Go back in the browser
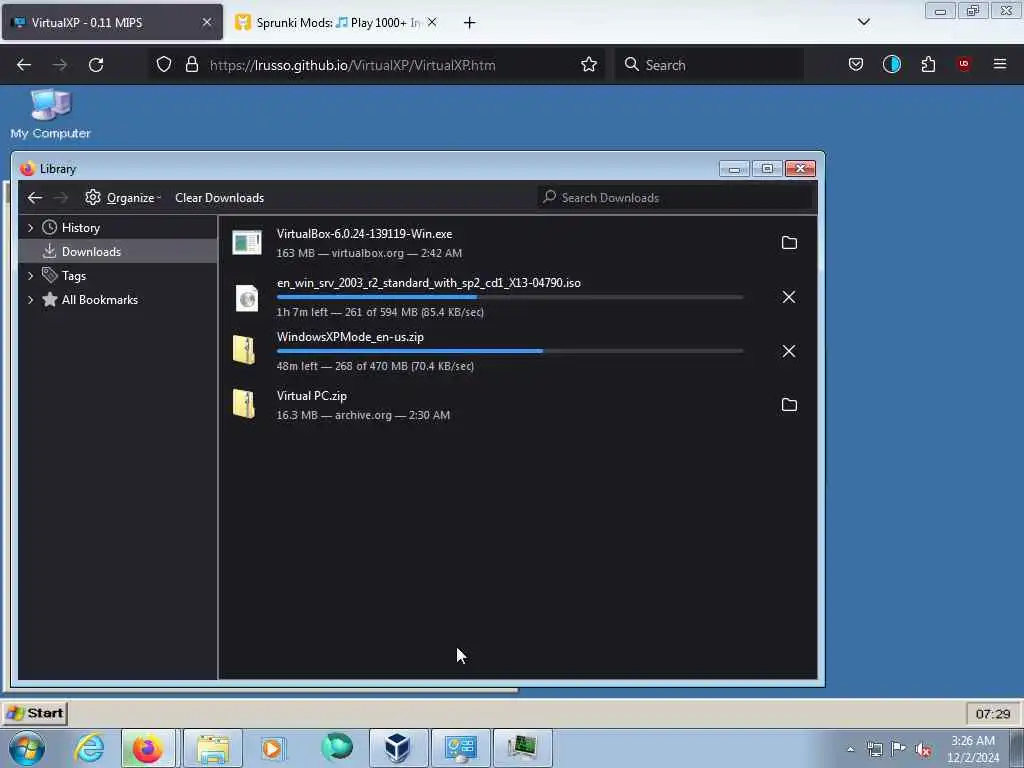Image resolution: width=1024 pixels, height=768 pixels. [x=24, y=65]
